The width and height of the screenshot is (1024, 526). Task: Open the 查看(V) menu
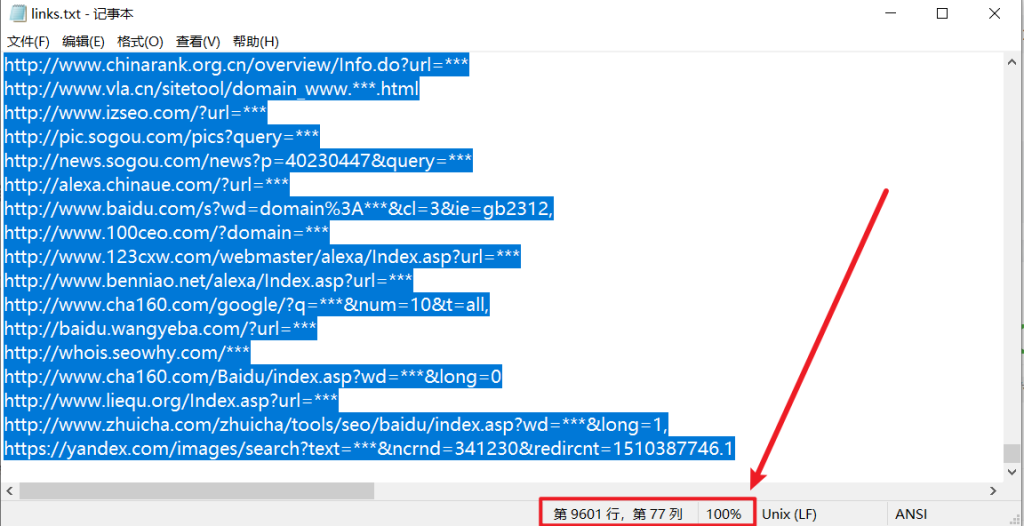tap(198, 41)
